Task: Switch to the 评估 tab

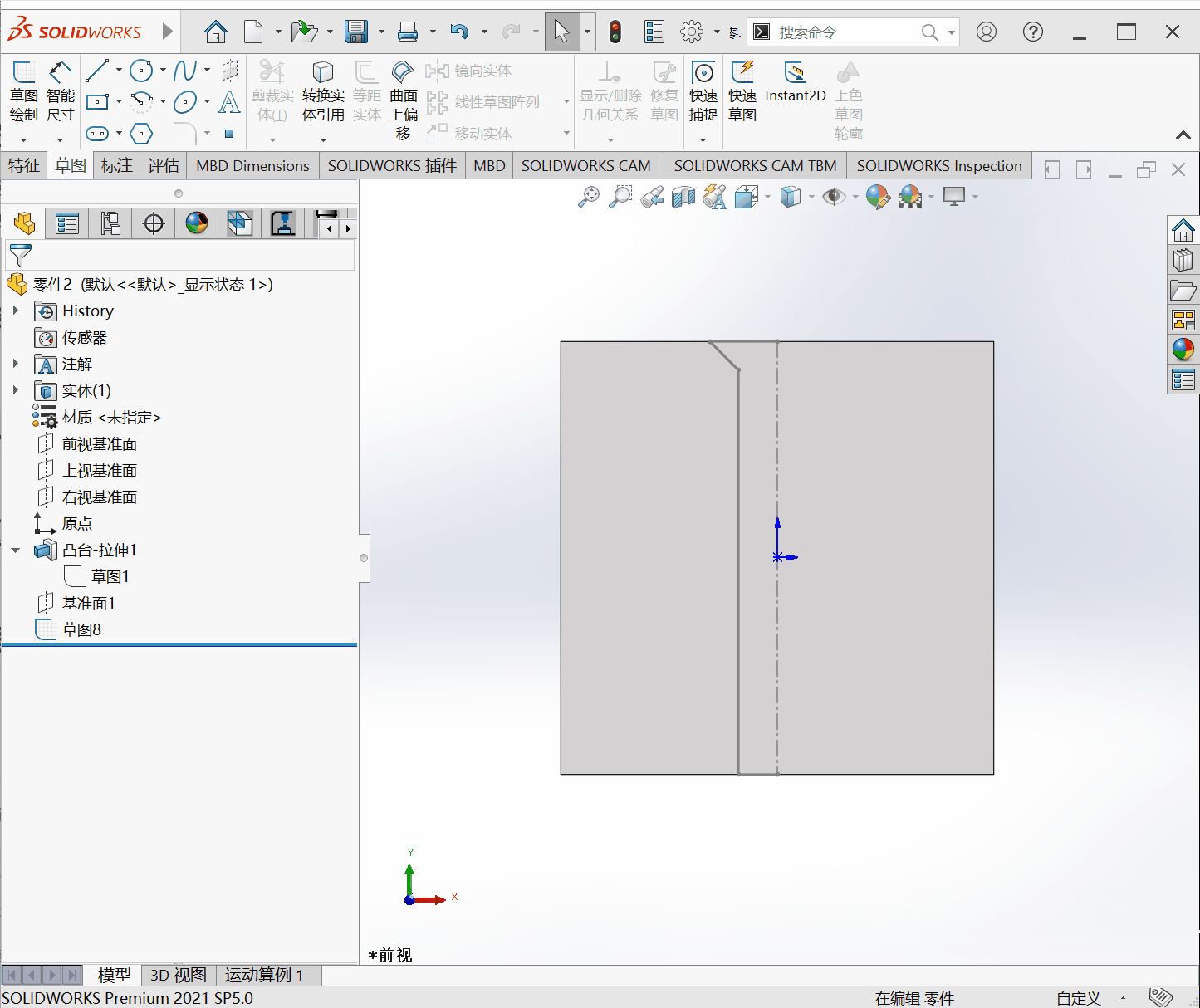Action: click(164, 165)
